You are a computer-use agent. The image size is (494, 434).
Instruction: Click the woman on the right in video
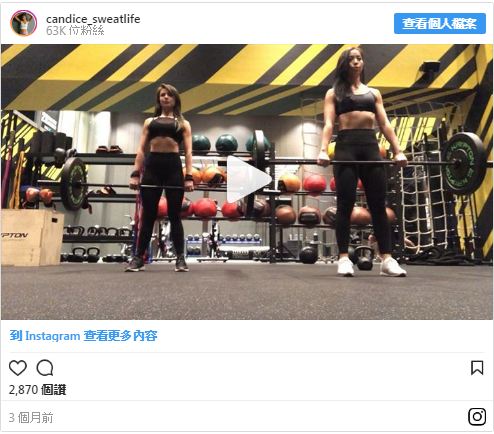tap(364, 162)
